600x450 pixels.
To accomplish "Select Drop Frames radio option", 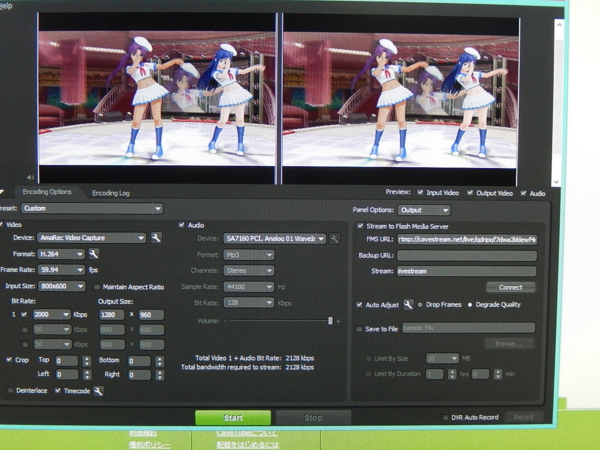I will 420,305.
